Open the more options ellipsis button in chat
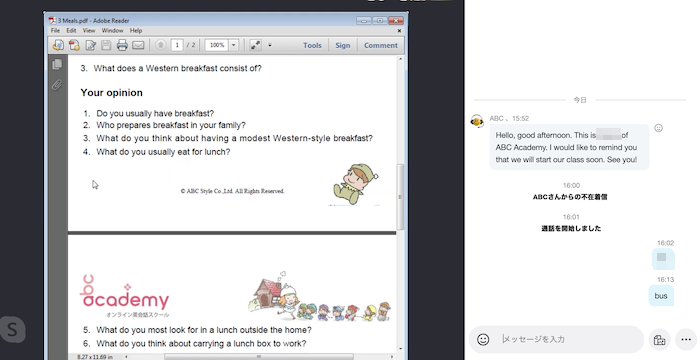This screenshot has width=700, height=360. pyautogui.click(x=686, y=340)
